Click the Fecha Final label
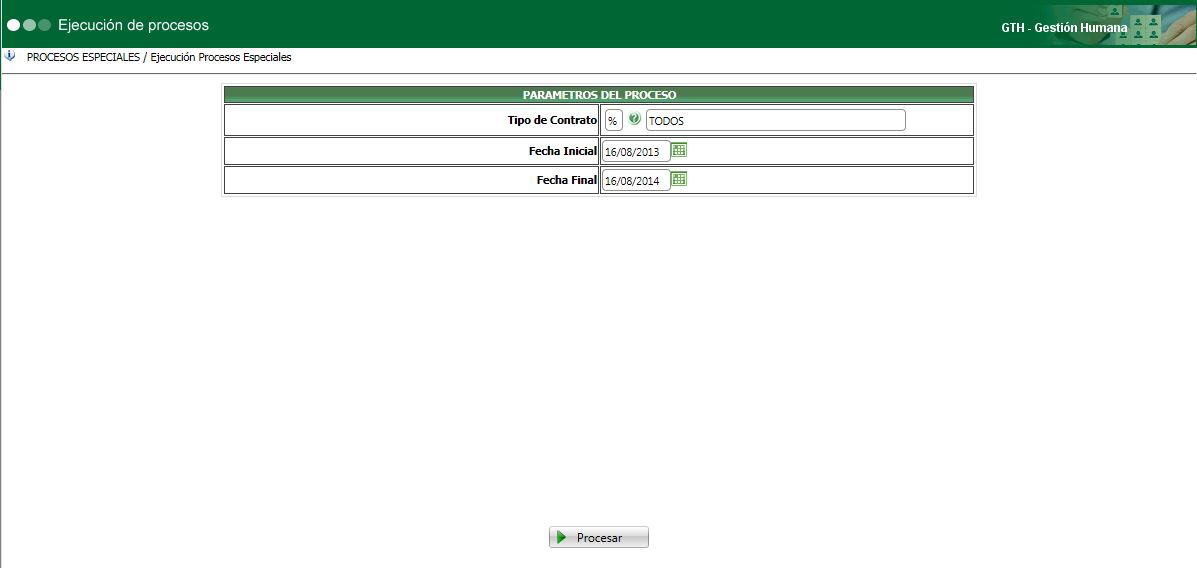The width and height of the screenshot is (1197, 568). click(567, 180)
